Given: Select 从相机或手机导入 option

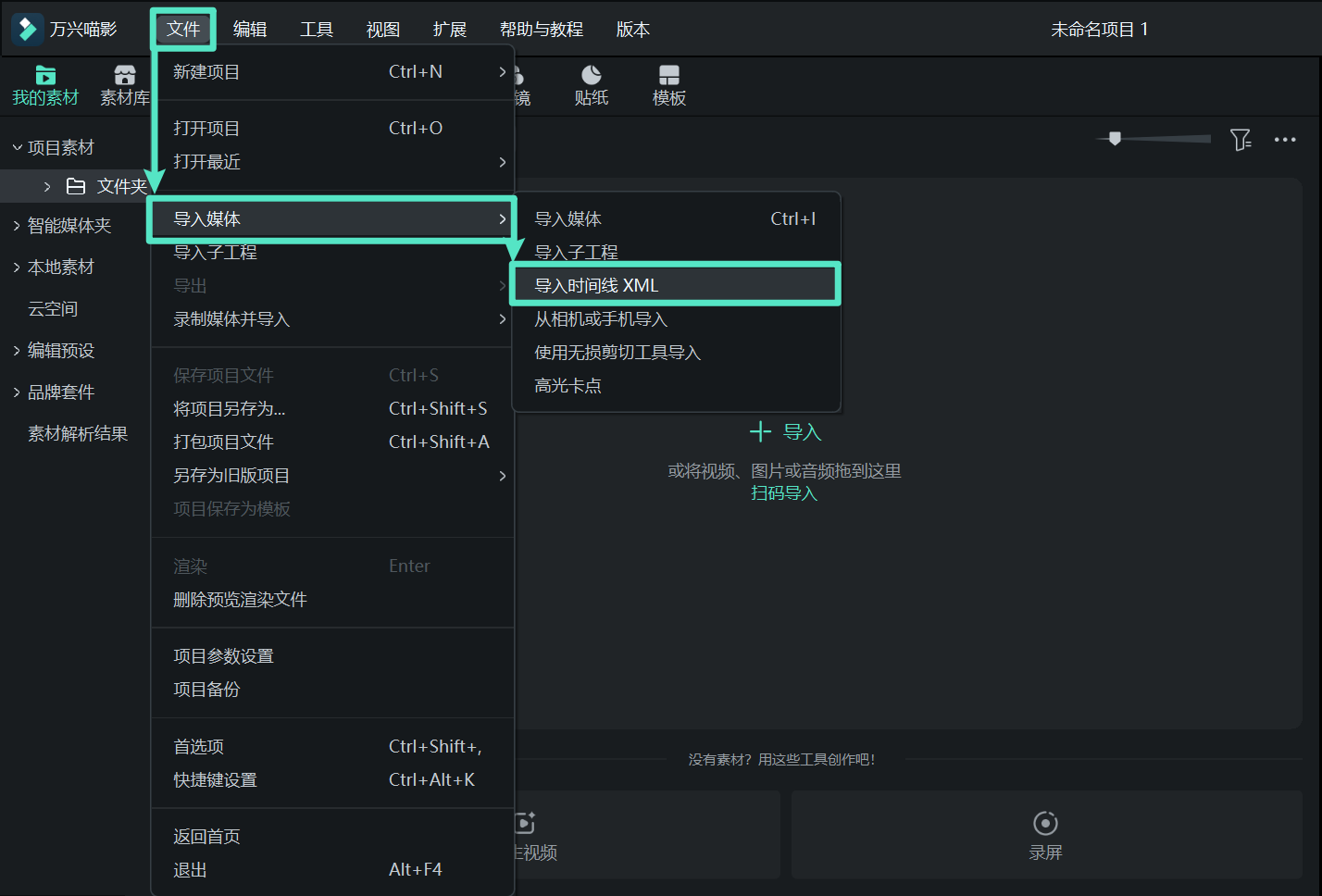Looking at the screenshot, I should [677, 319].
